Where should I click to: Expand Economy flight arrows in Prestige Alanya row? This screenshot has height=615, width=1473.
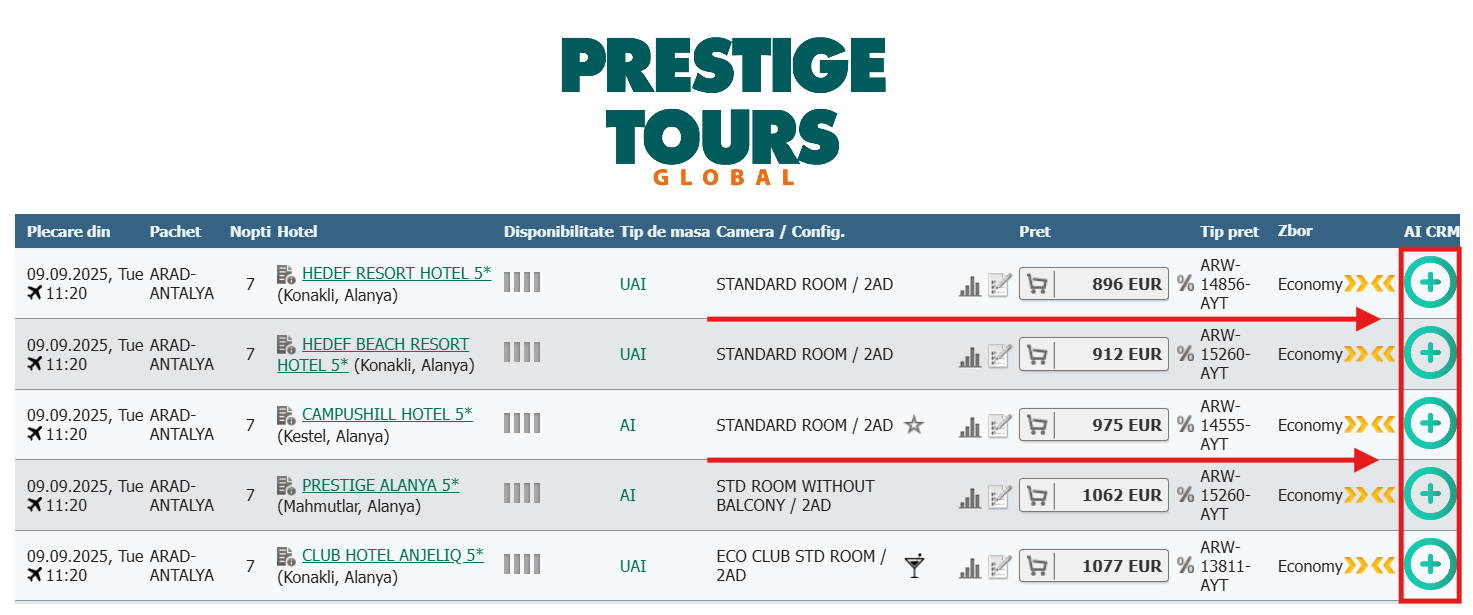click(x=1369, y=495)
